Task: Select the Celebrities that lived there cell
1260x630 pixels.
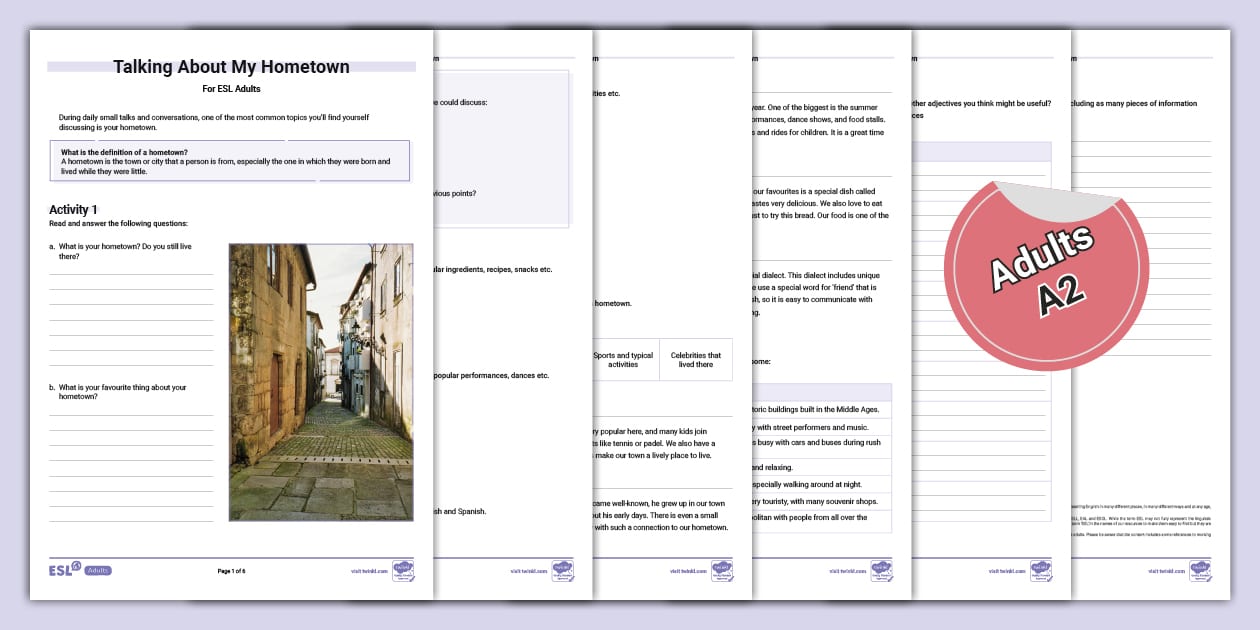Action: click(x=697, y=360)
